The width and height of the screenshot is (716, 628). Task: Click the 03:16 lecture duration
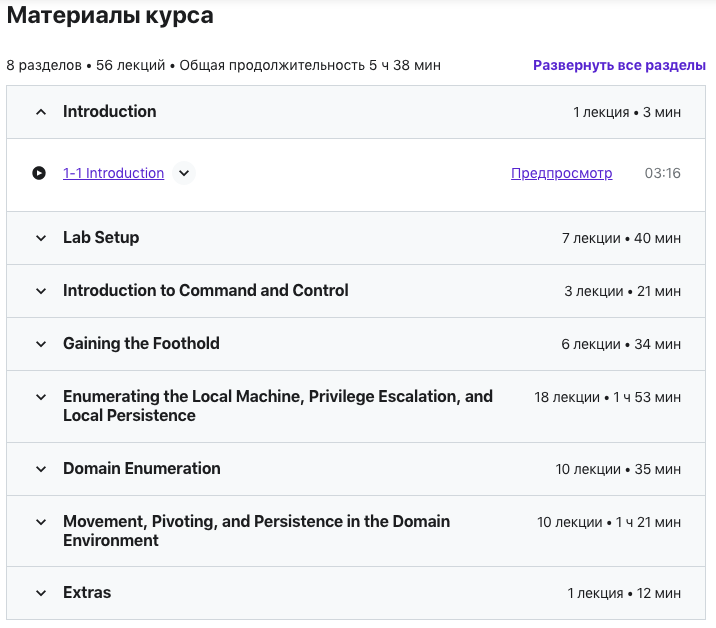point(662,173)
